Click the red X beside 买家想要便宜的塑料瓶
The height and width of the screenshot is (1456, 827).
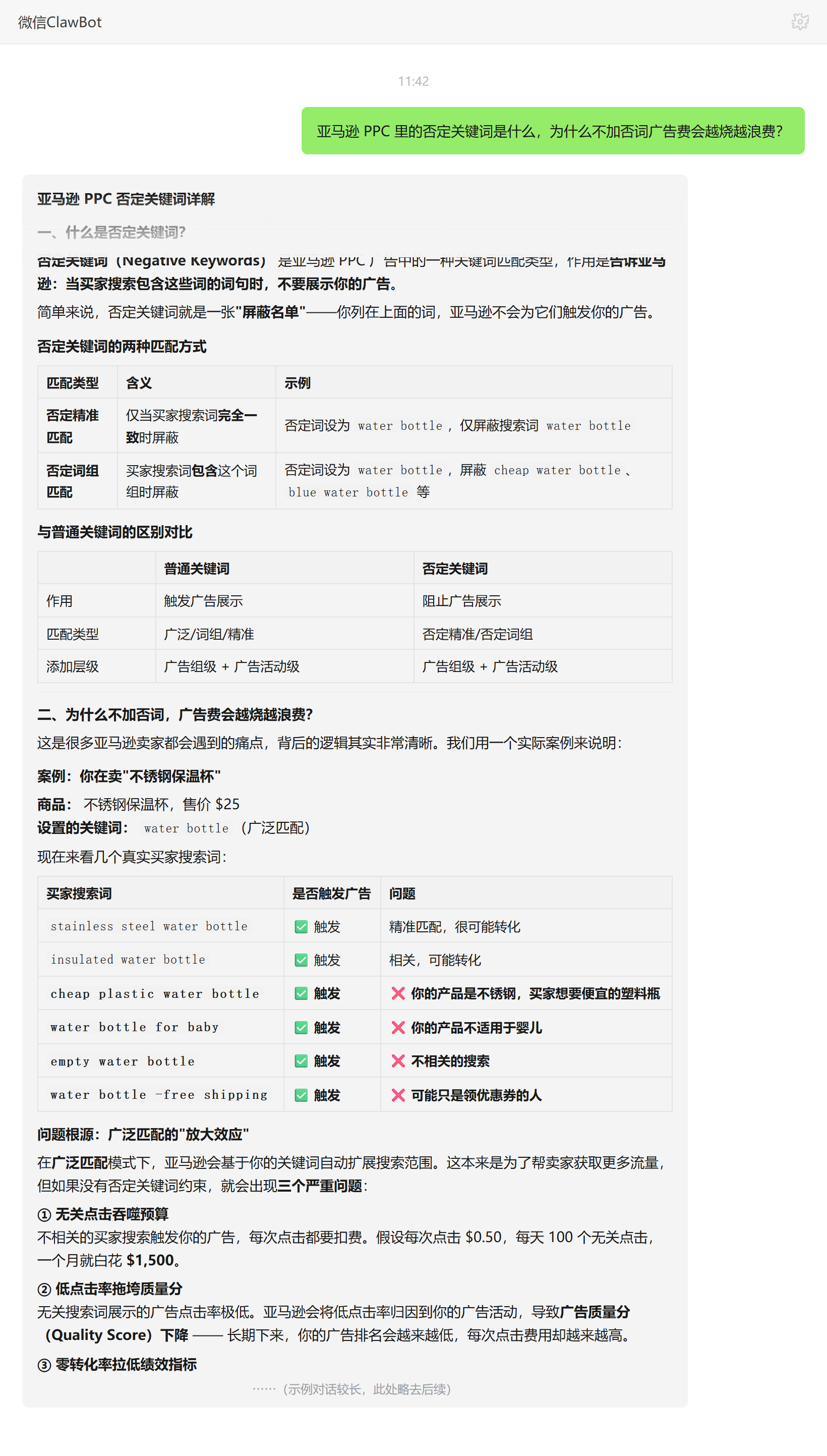pos(398,993)
